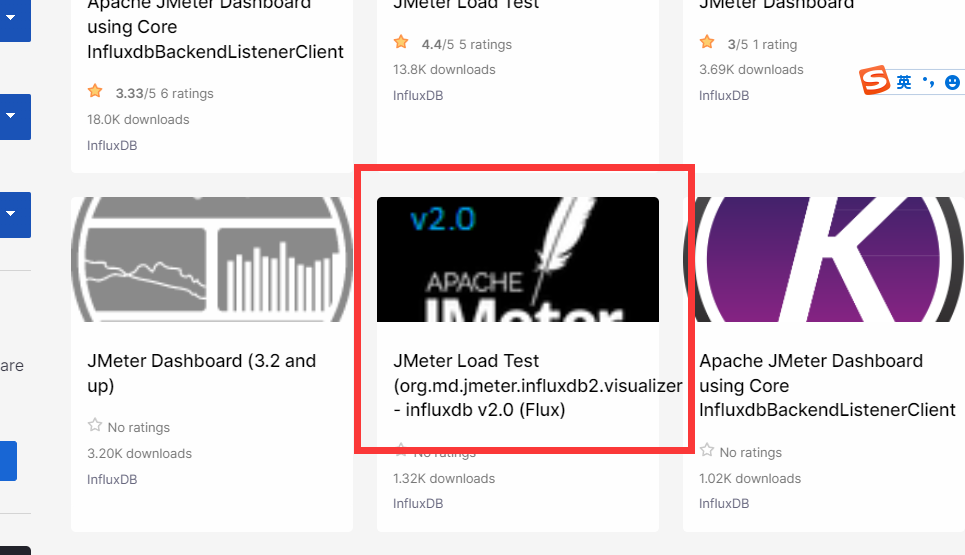The width and height of the screenshot is (965, 555).
Task: Click empty star for JMeter Dashboard (3.2 and up)
Action: click(95, 425)
